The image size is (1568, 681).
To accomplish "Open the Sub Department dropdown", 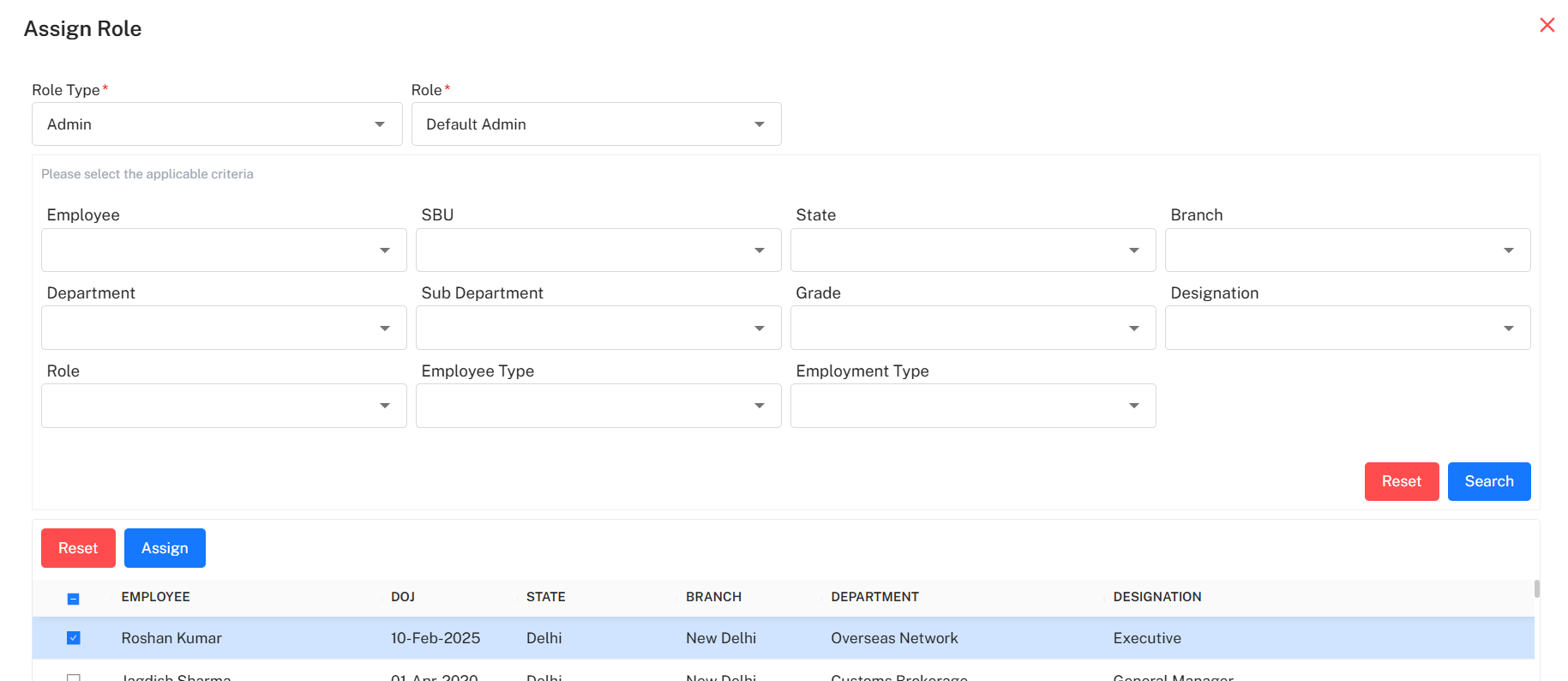I will (x=598, y=328).
